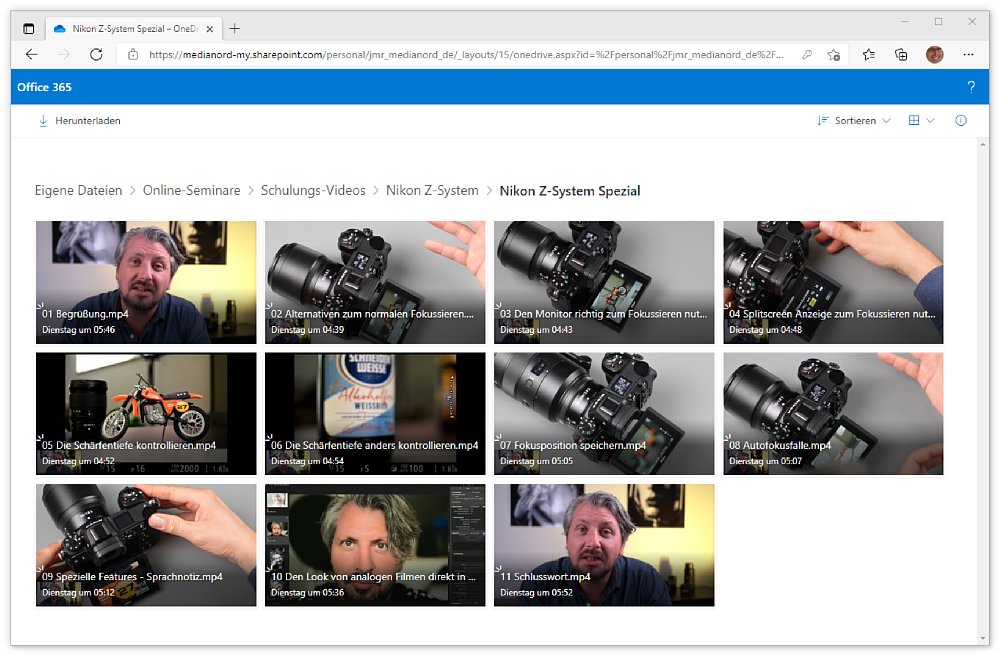
Task: Click the Office 365 help question mark
Action: [971, 87]
